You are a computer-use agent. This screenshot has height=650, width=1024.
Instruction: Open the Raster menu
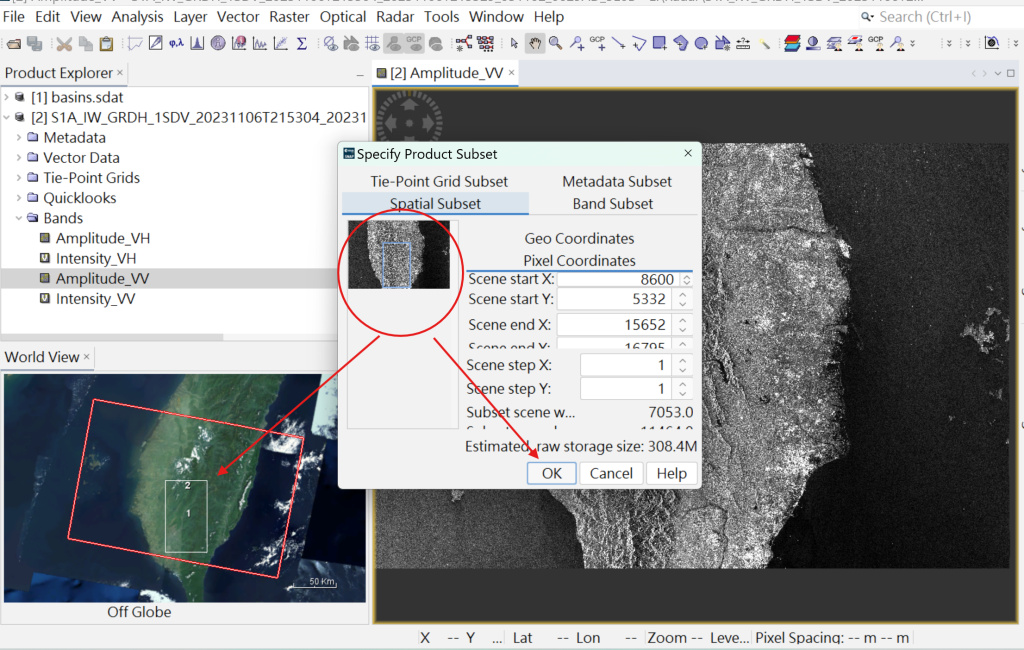point(289,17)
